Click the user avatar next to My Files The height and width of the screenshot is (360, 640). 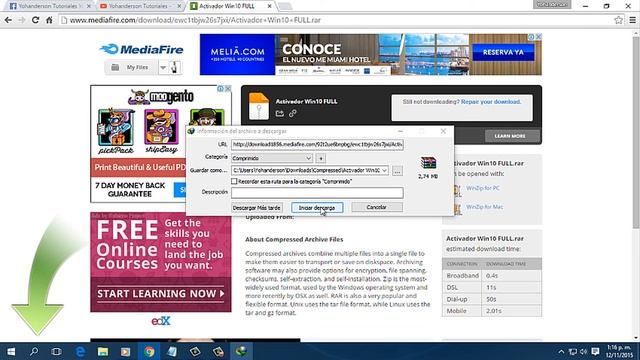point(174,67)
